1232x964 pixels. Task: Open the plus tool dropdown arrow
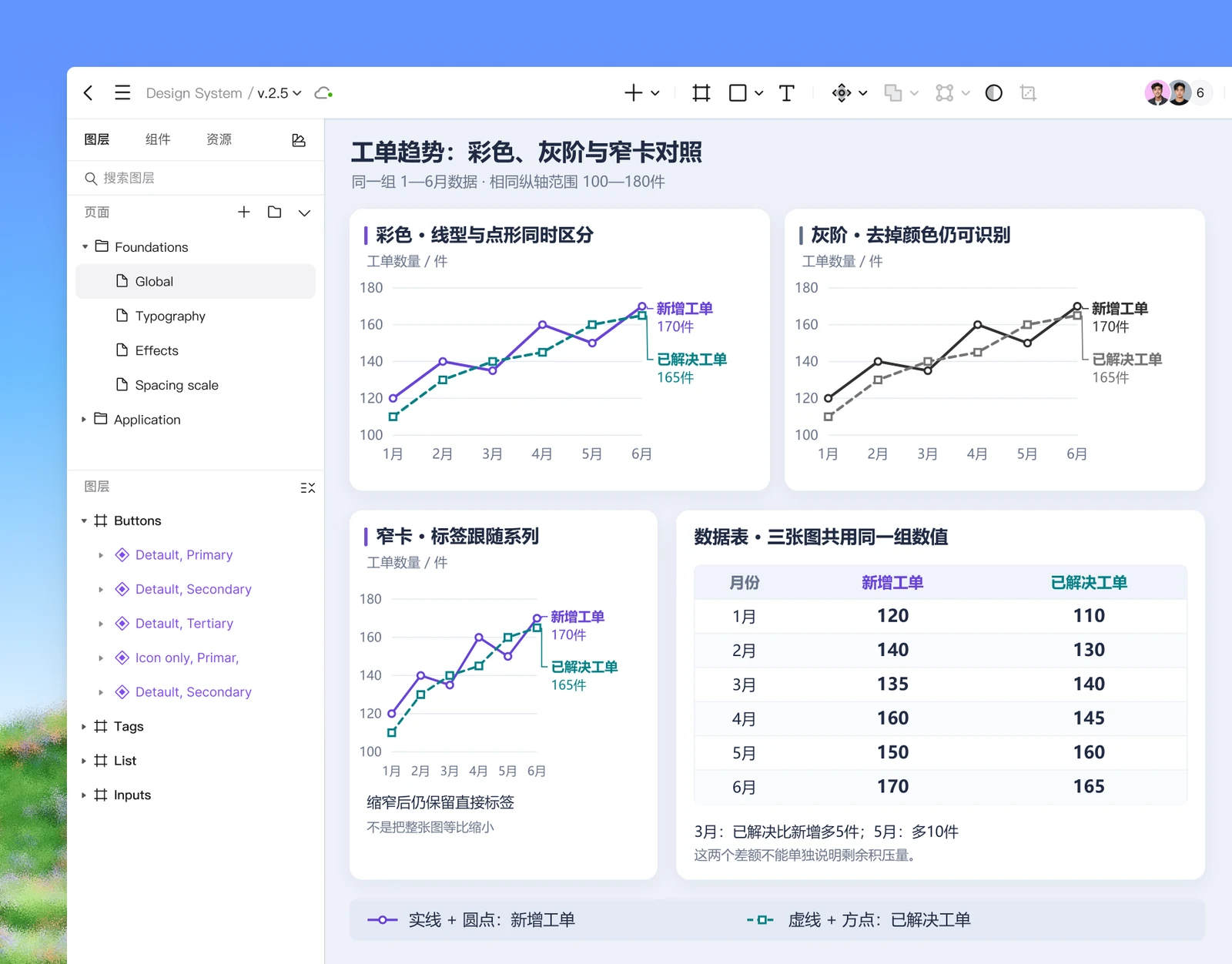[x=655, y=93]
